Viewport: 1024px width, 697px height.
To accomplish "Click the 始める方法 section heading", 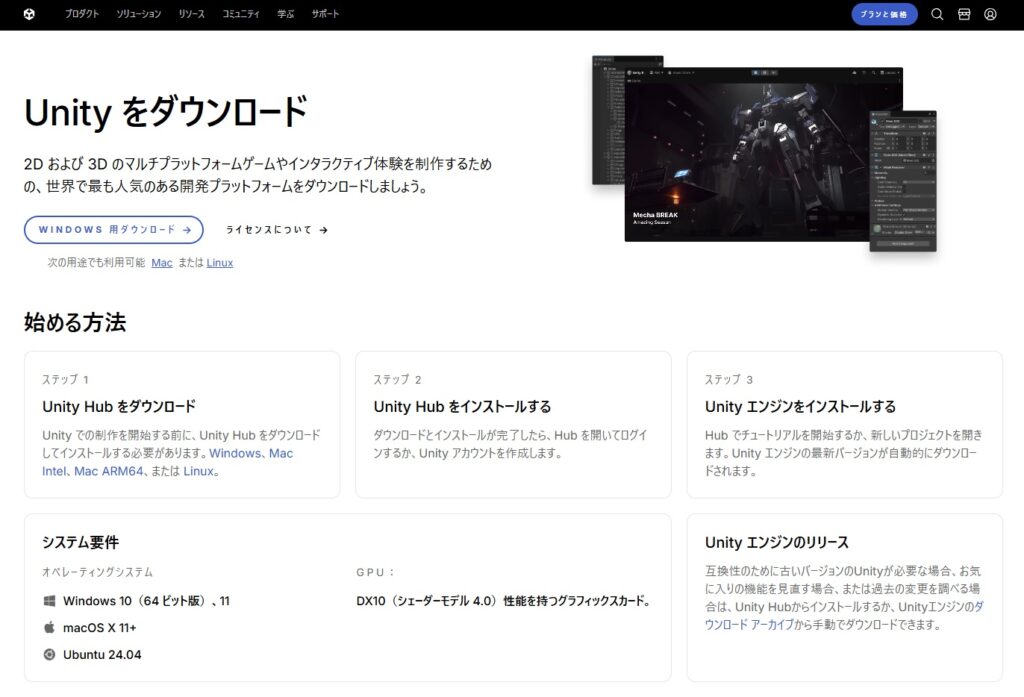I will [x=75, y=322].
